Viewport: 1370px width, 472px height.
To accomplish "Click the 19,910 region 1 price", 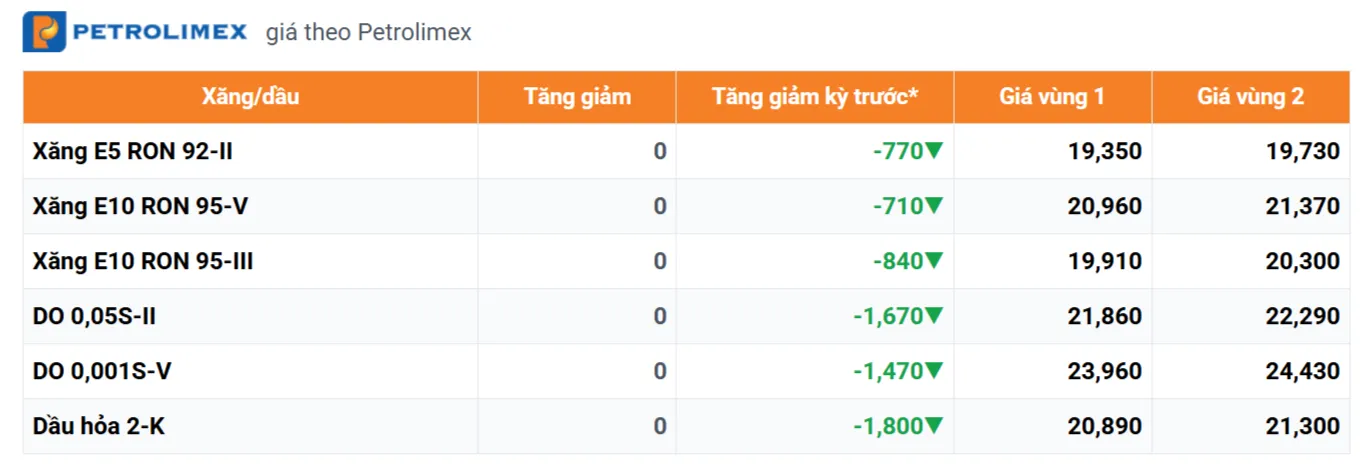I will 1105,262.
